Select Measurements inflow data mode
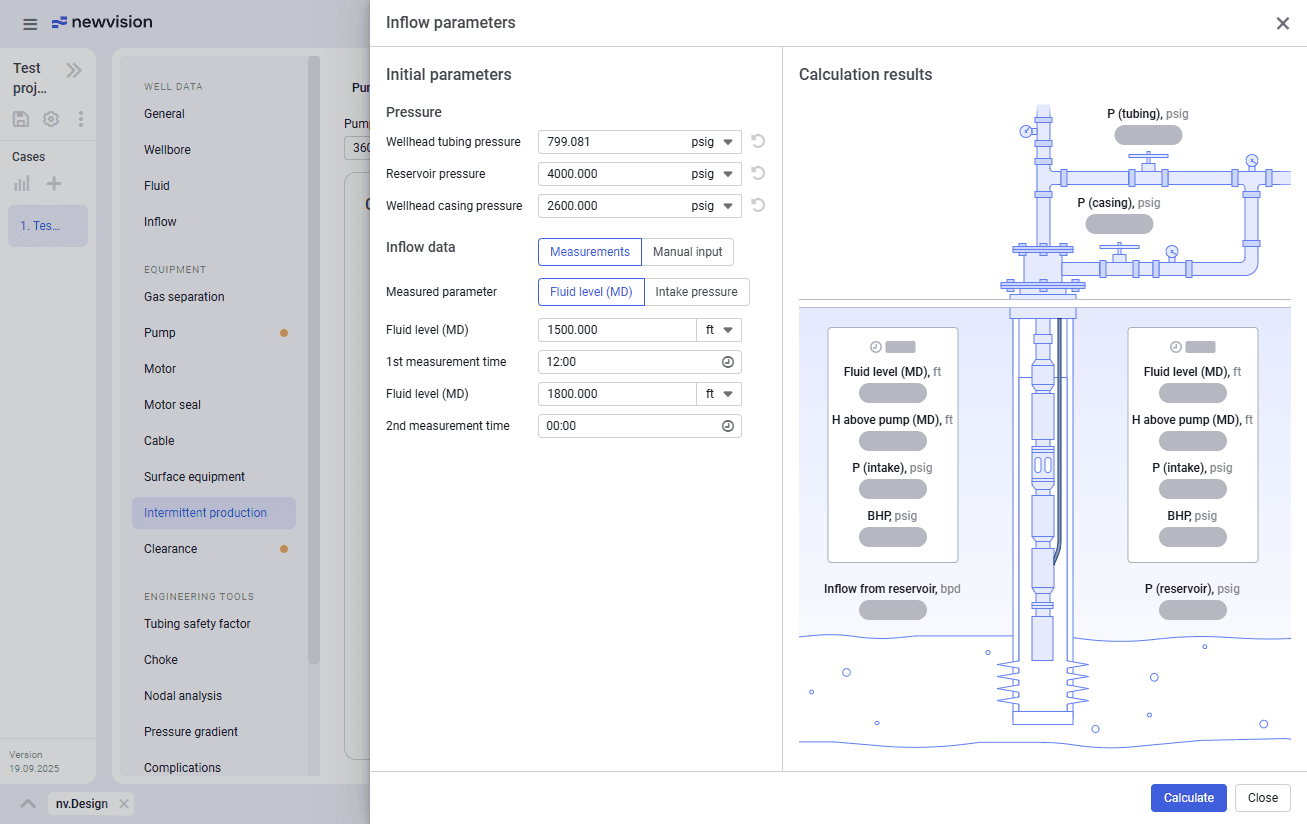 (590, 252)
